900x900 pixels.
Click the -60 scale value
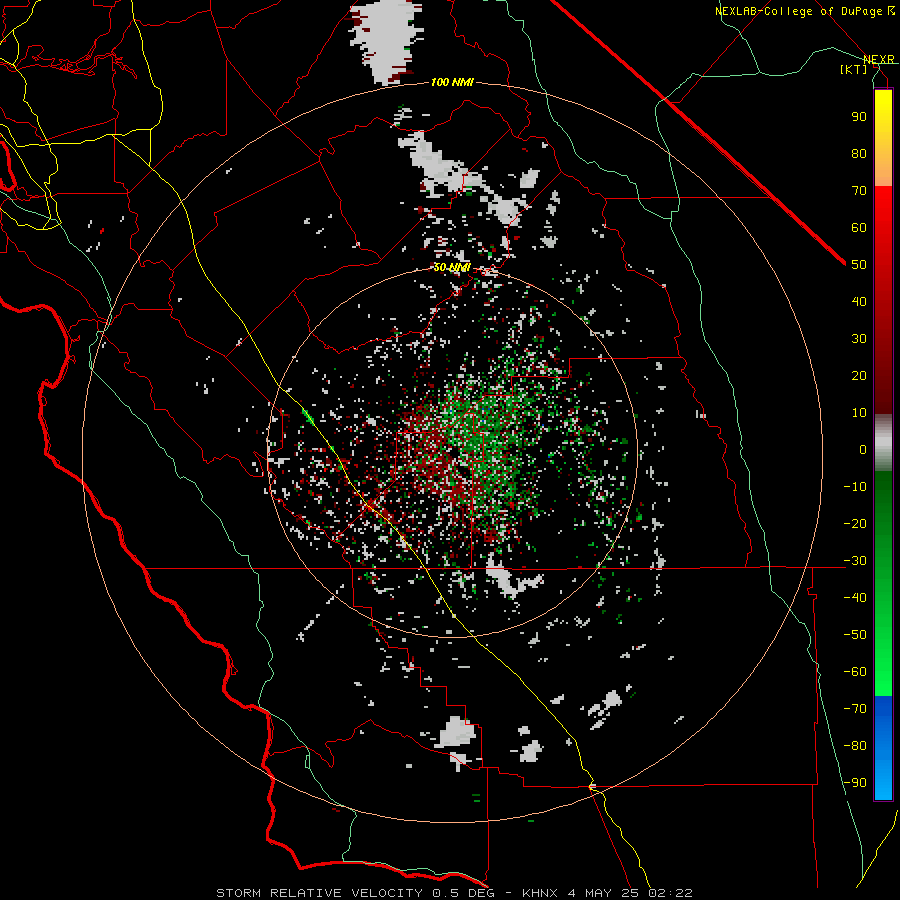point(855,672)
